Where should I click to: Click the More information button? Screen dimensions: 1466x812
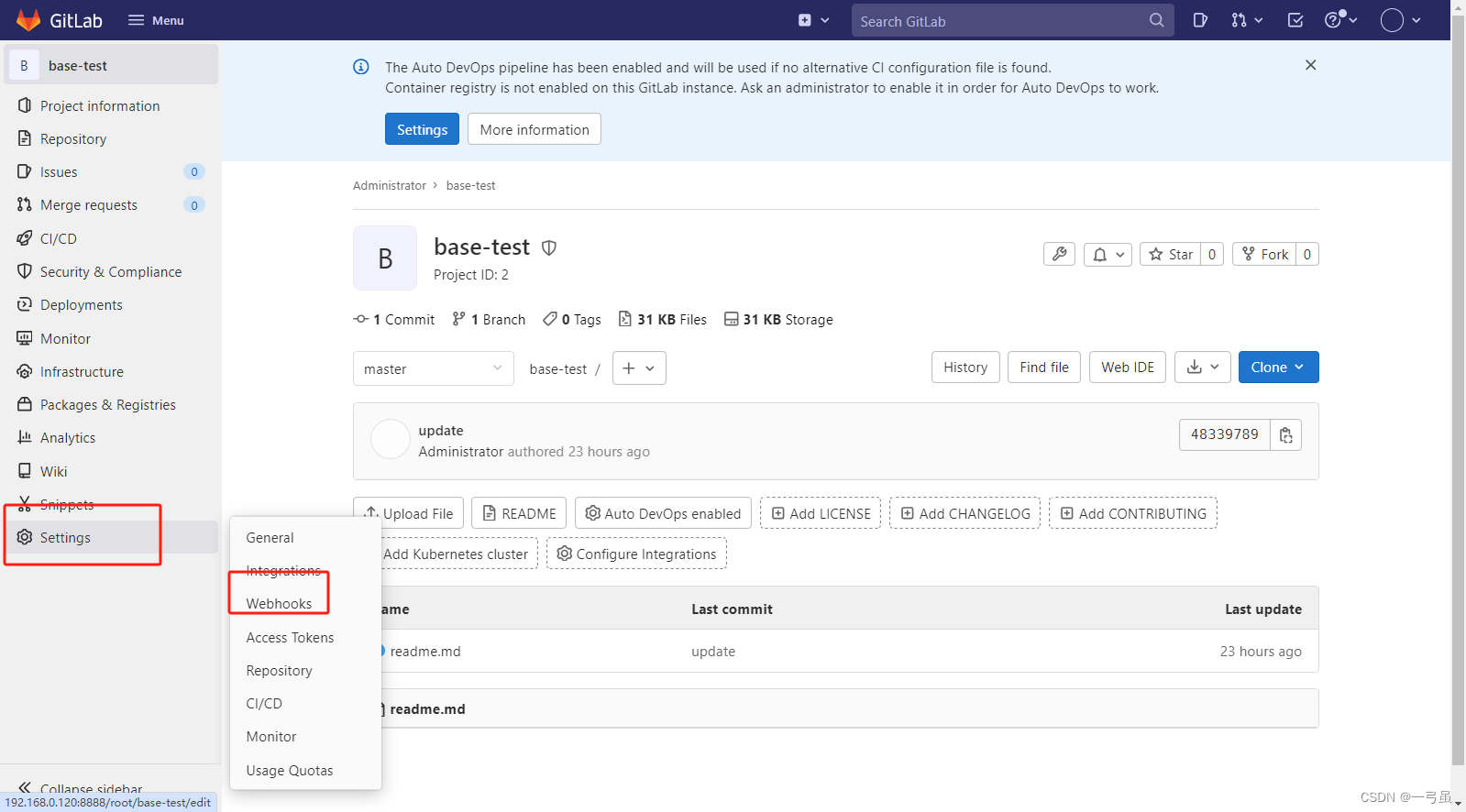[x=535, y=129]
